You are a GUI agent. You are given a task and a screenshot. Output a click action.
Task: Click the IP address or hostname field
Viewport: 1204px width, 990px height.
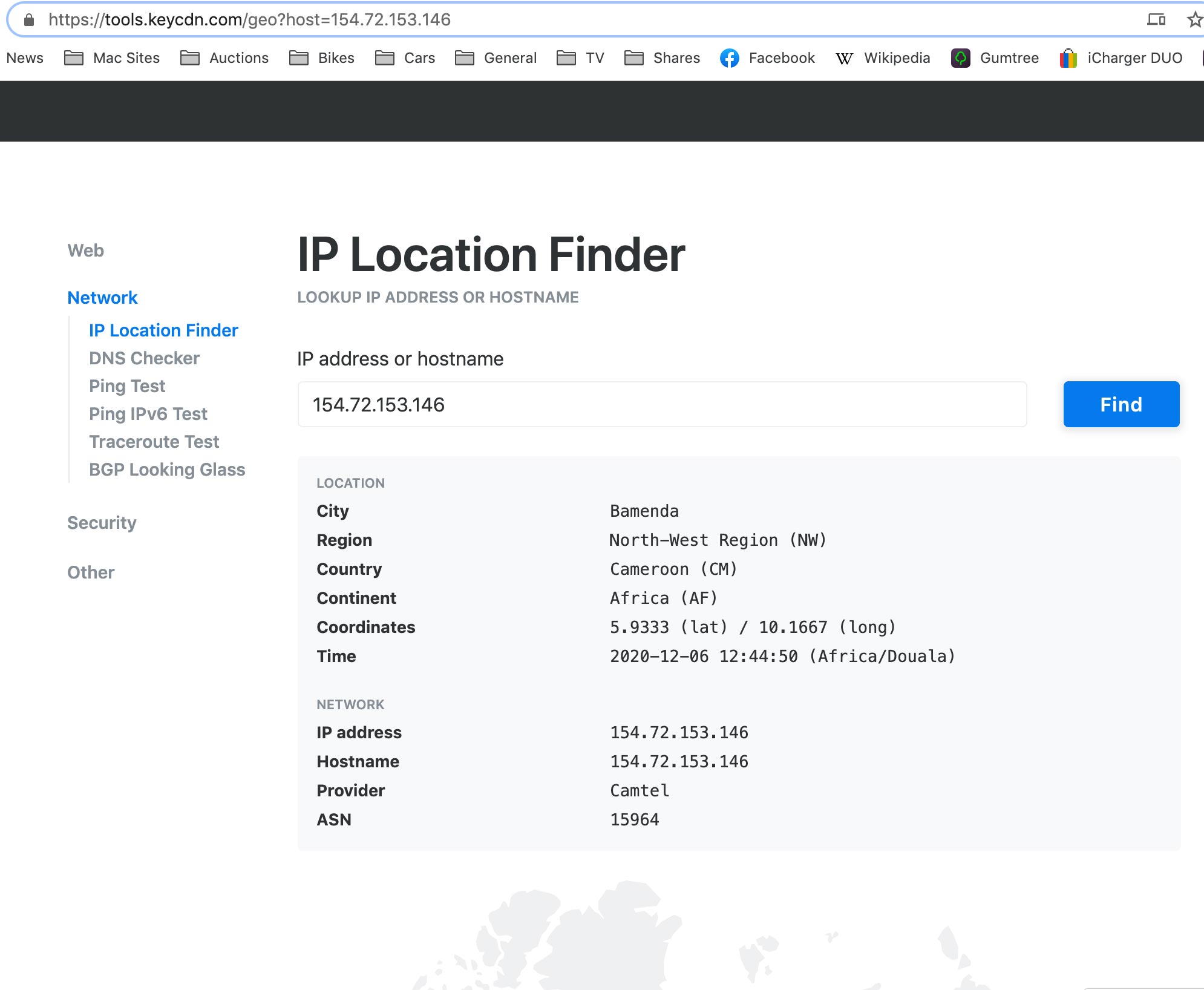662,404
